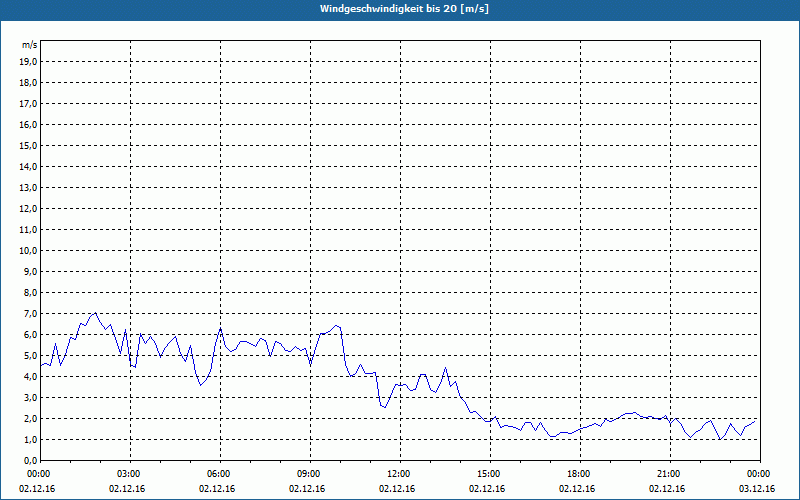Select the '03:00' time label
This screenshot has height=500, width=800.
(x=129, y=474)
